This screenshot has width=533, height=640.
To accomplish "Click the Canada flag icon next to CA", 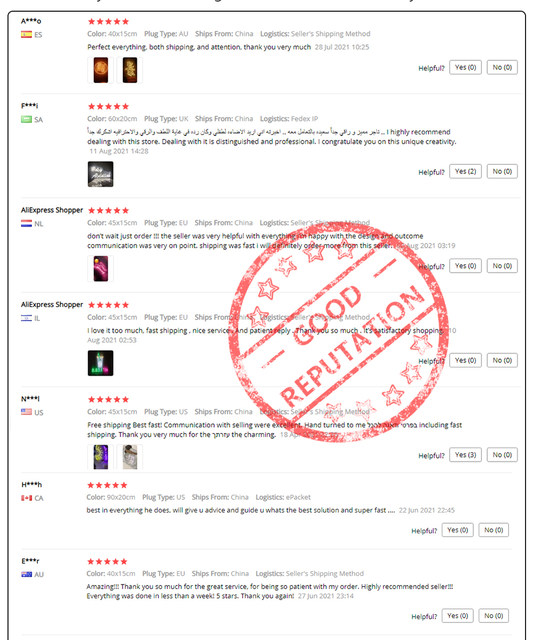I will point(27,498).
